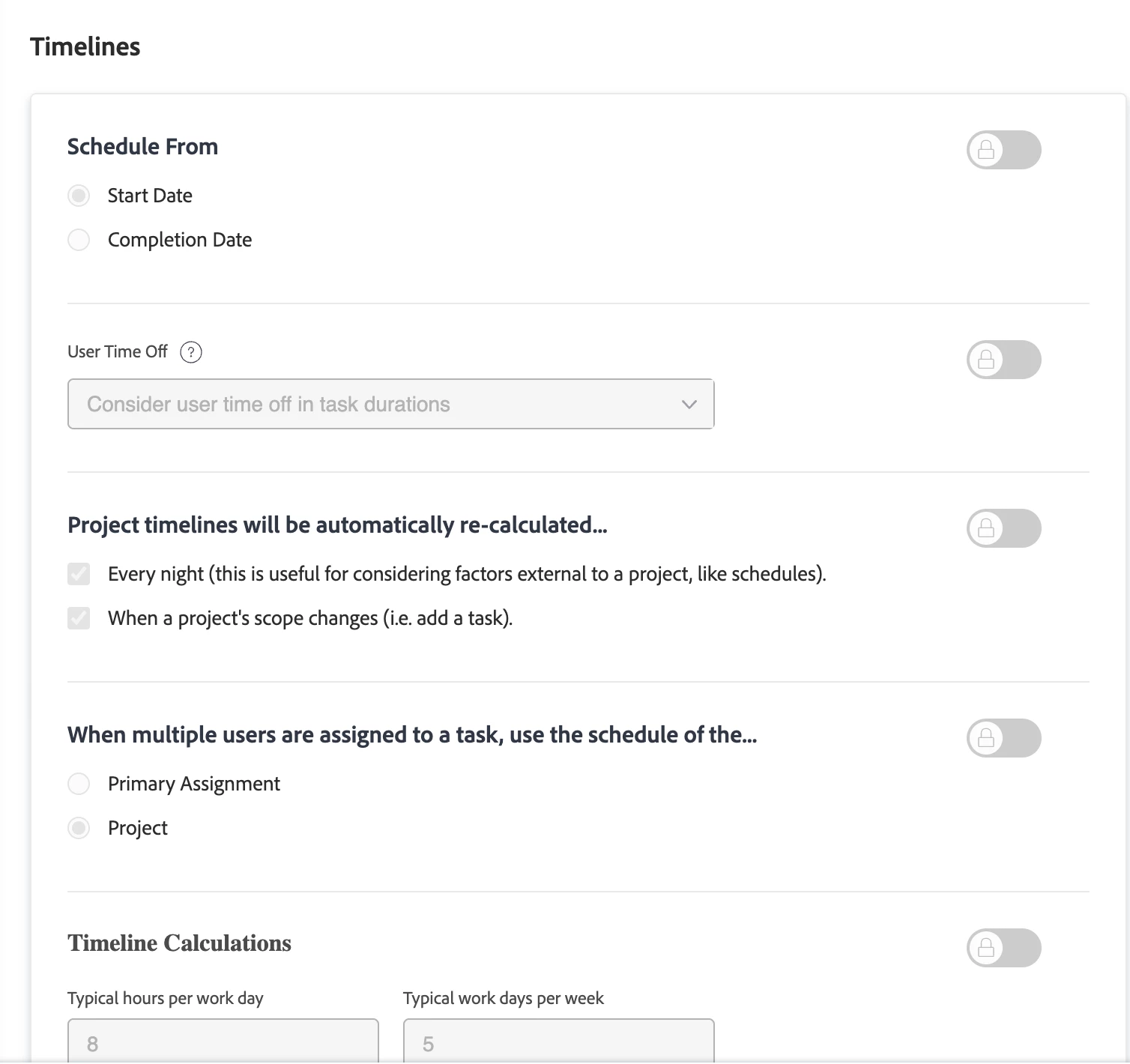
Task: Choose the Primary Assignment radio option
Action: (79, 784)
